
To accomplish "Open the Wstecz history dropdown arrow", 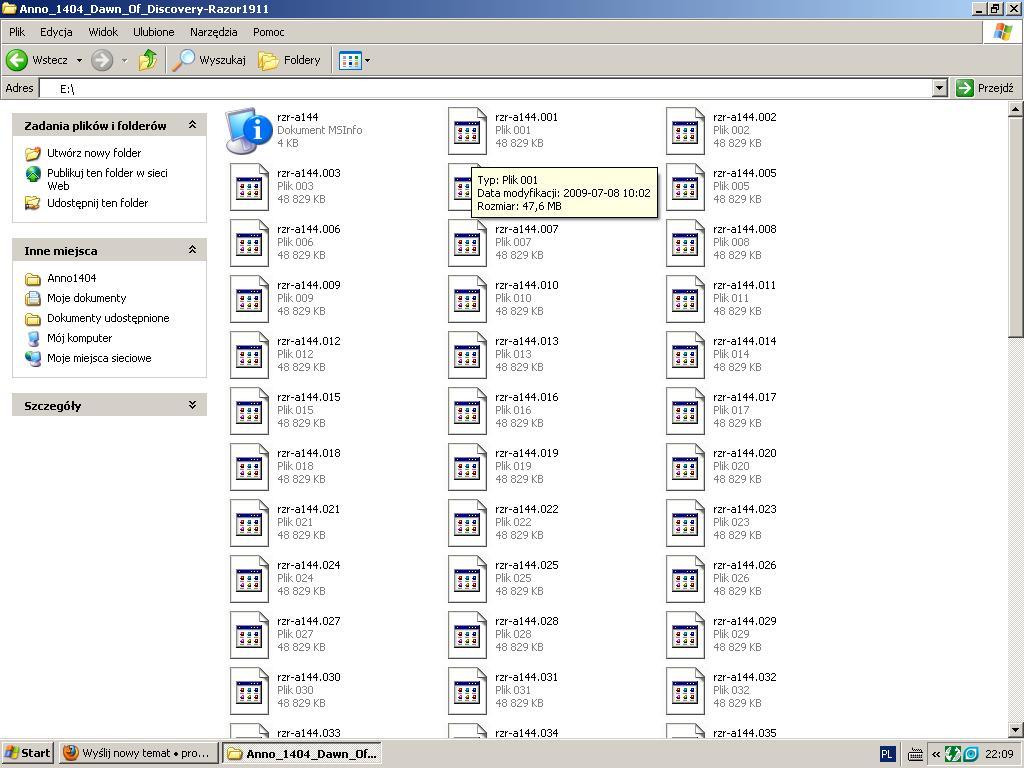I will point(80,61).
